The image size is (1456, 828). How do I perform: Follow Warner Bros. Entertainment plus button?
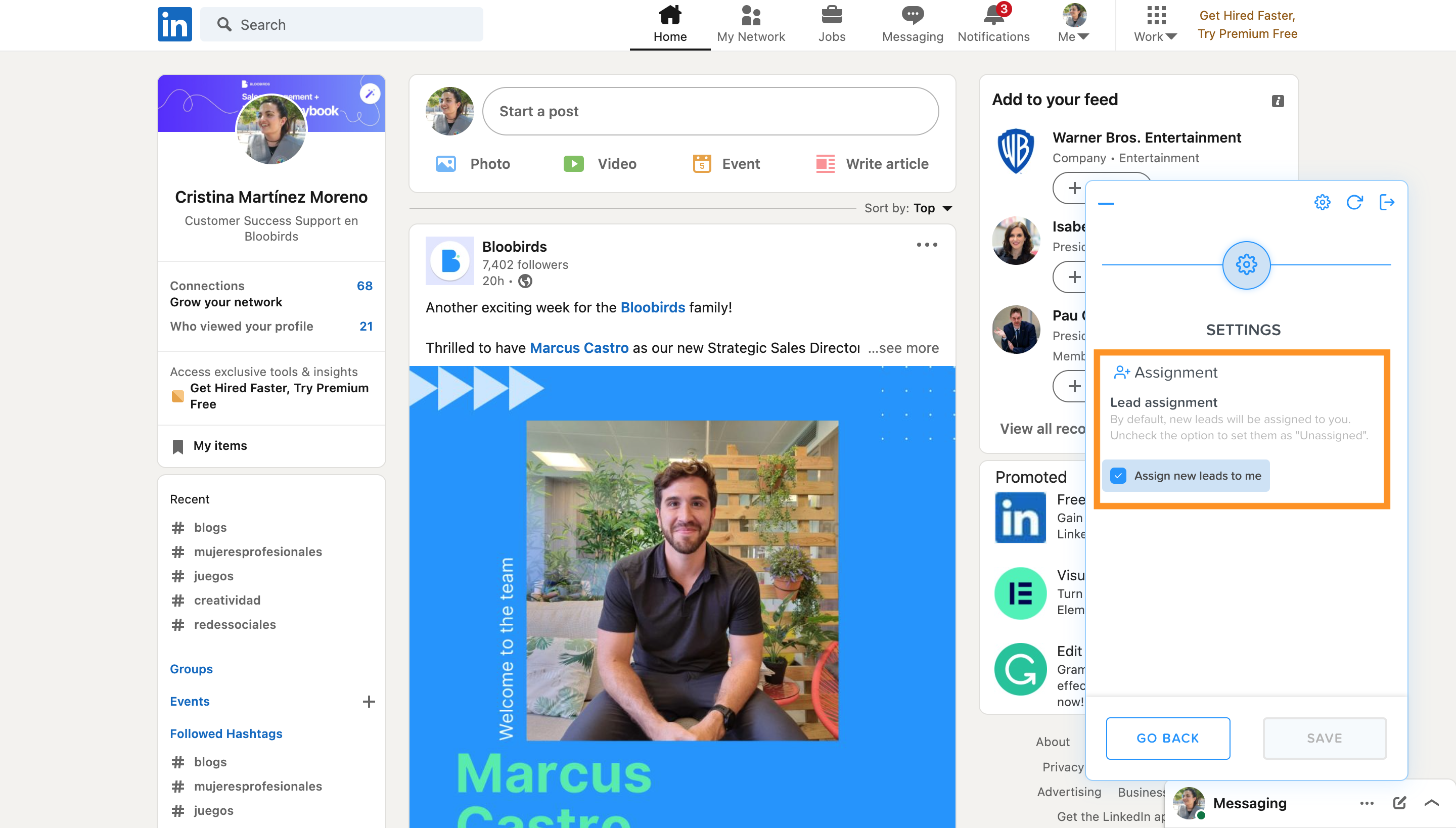[1074, 188]
